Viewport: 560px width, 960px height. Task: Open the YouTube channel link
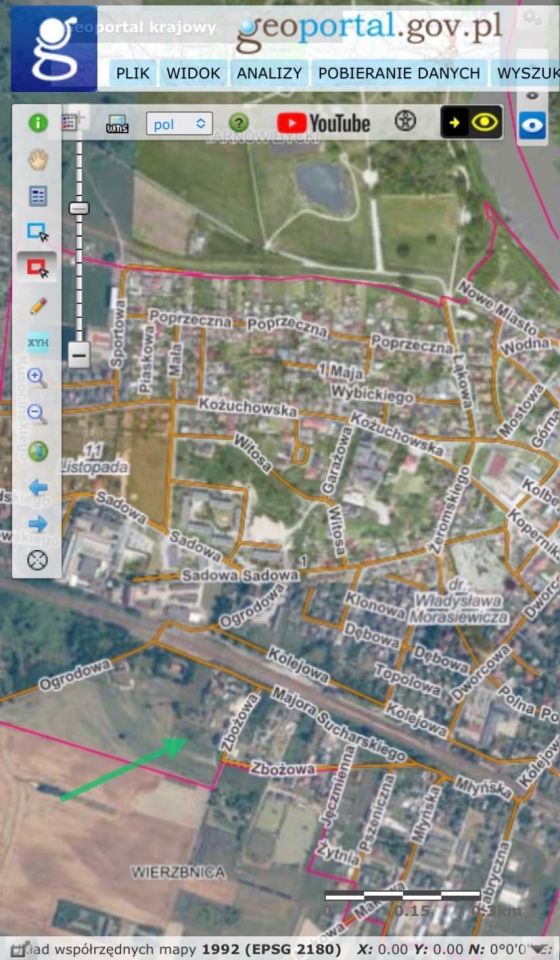pos(324,123)
